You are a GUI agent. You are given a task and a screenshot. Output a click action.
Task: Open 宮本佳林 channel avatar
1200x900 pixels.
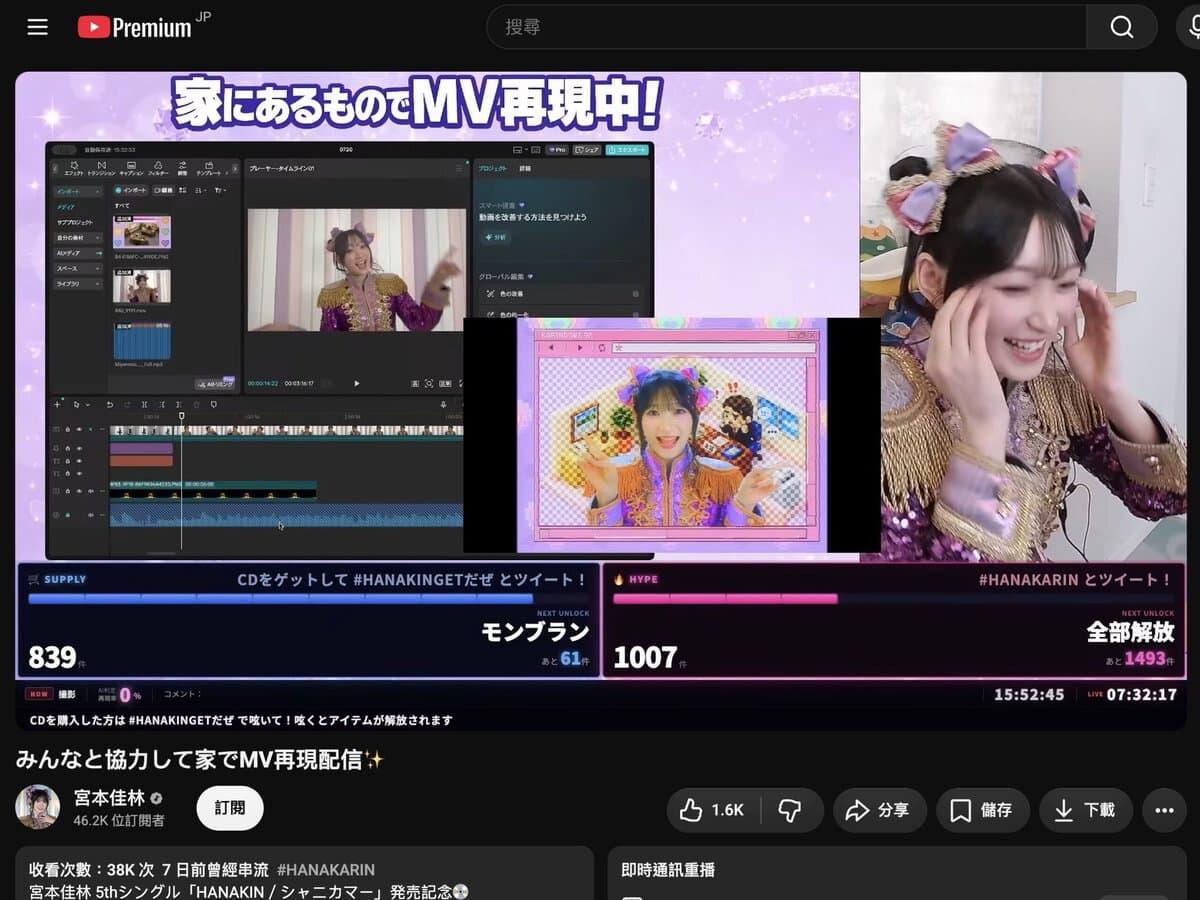[38, 807]
